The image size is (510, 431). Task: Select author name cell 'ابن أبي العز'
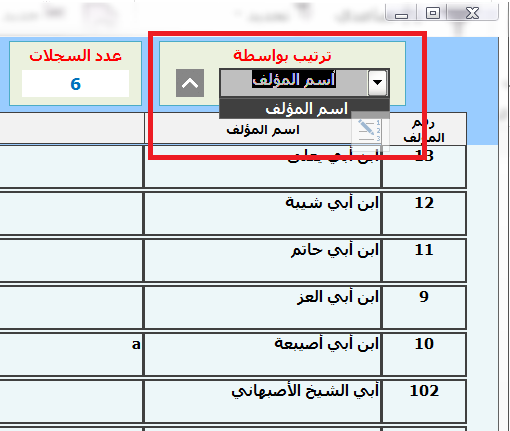click(263, 307)
